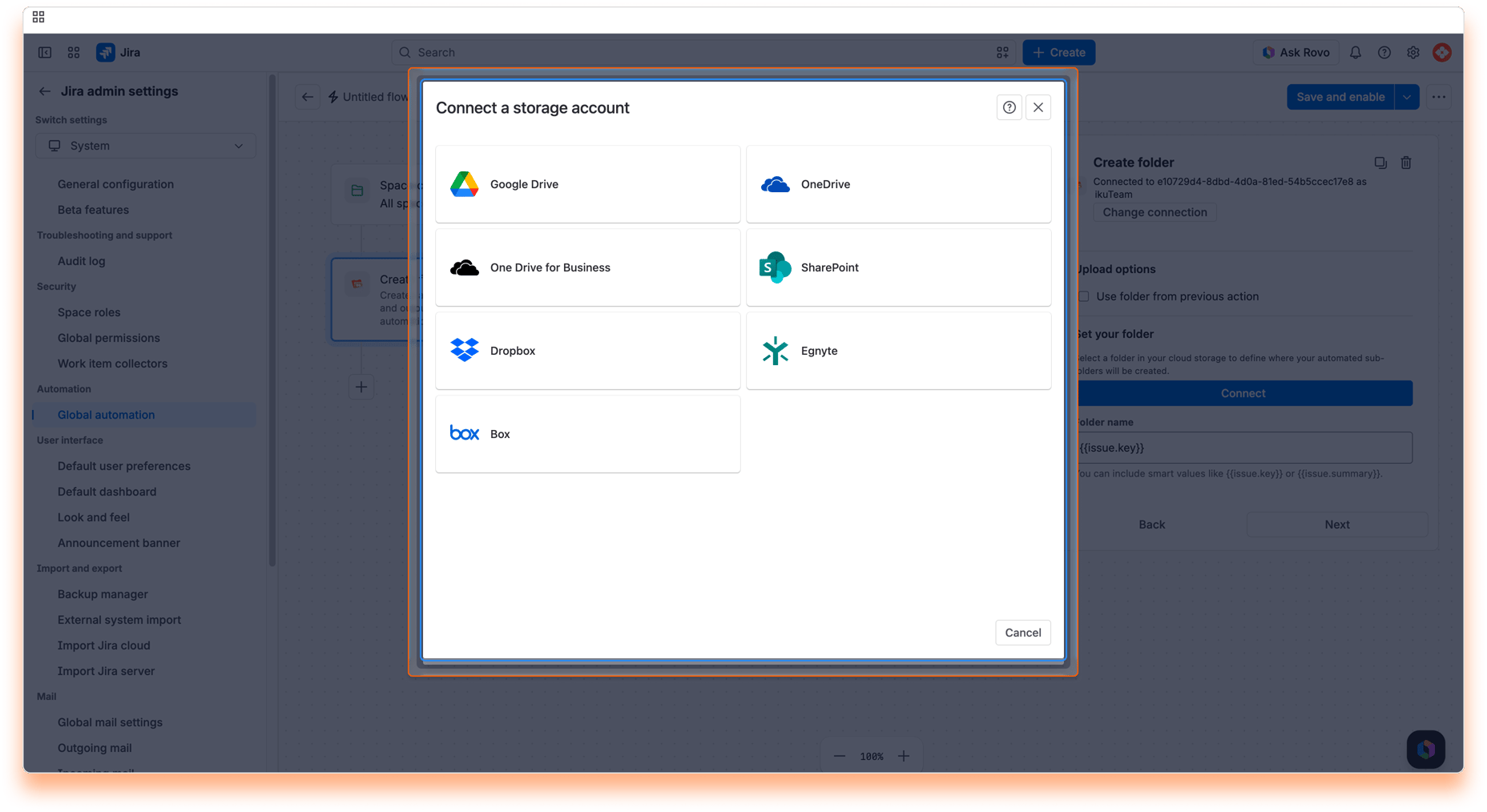Duplicate the Create folder action
The height and width of the screenshot is (812, 1487).
point(1380,163)
